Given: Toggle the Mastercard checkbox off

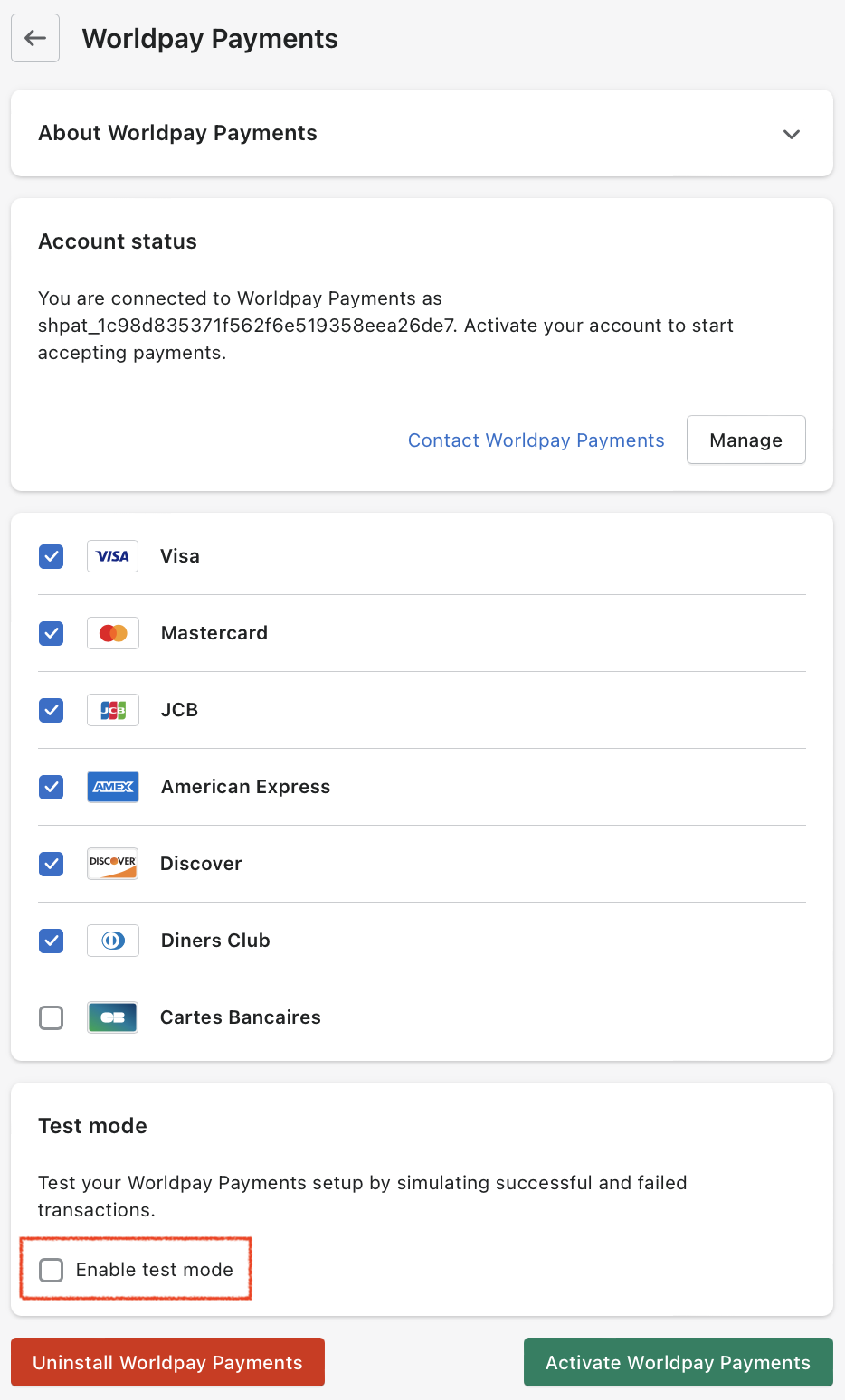Looking at the screenshot, I should pos(52,633).
